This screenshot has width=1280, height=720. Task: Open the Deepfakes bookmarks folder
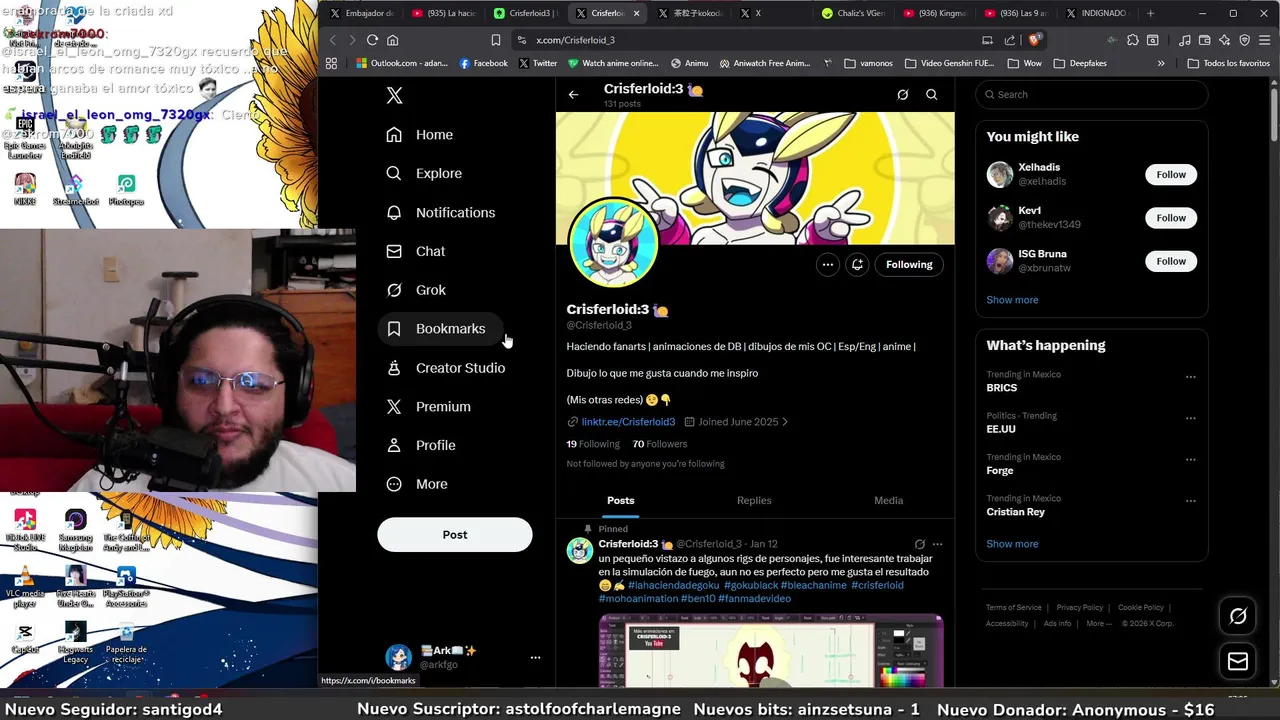[x=1080, y=63]
